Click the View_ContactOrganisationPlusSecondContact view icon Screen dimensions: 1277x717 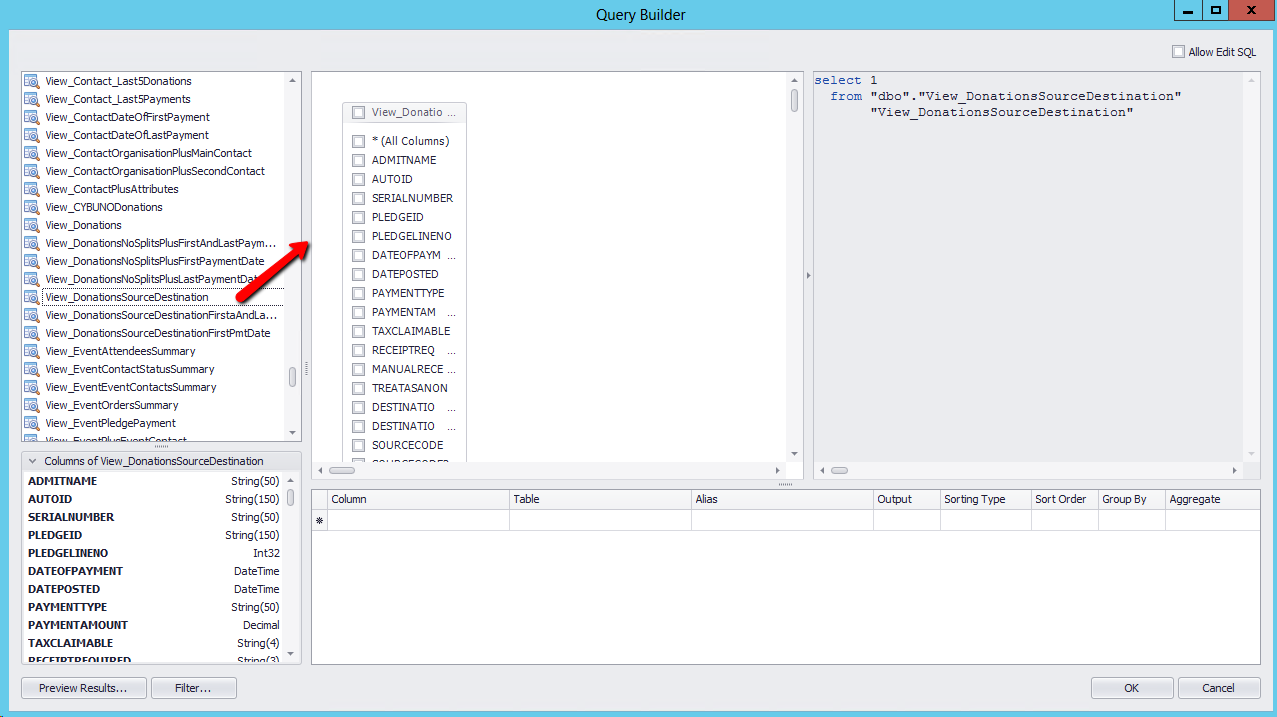31,171
